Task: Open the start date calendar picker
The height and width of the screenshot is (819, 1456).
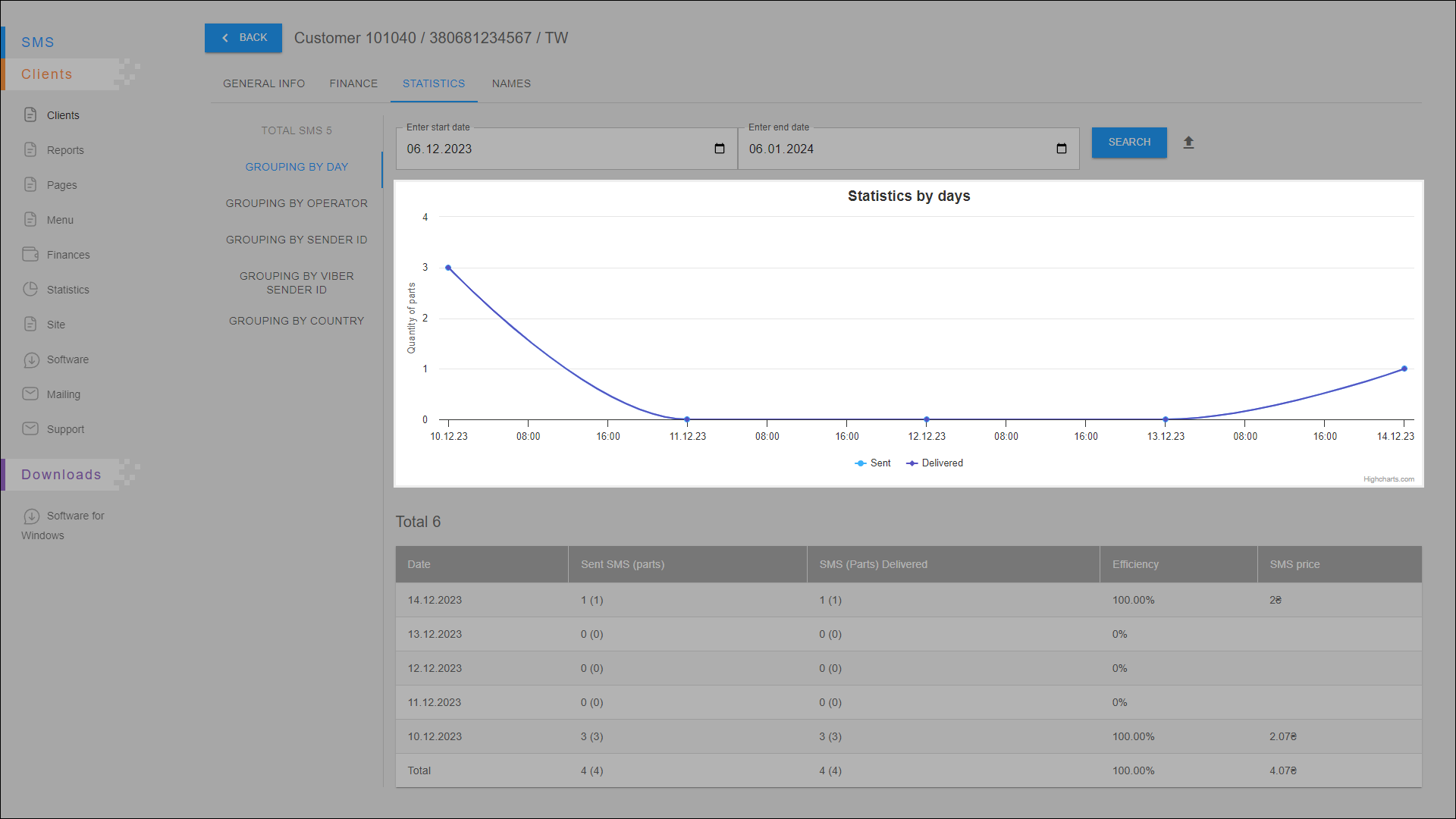Action: pos(719,149)
